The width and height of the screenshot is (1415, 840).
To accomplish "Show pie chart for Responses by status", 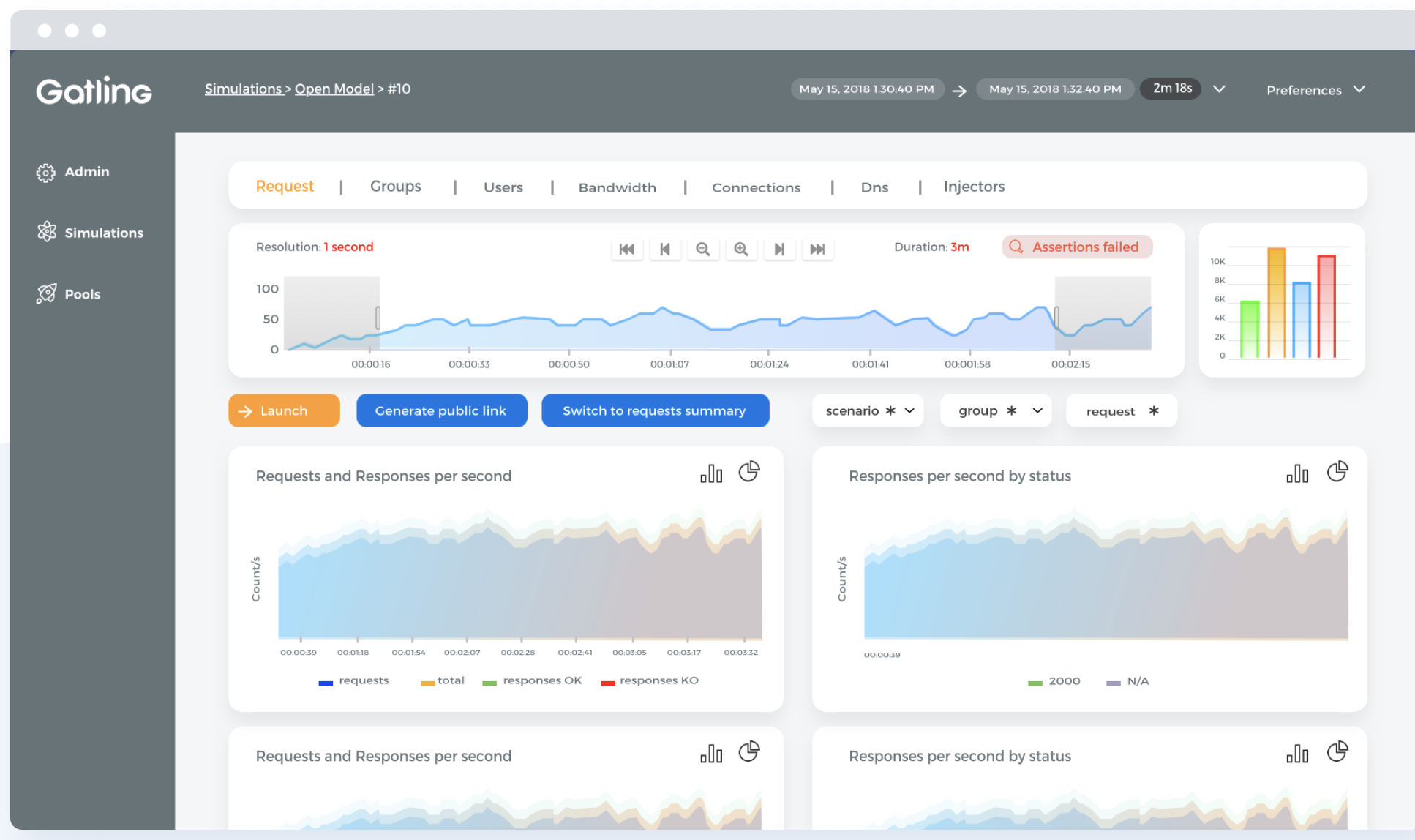I will [1337, 472].
